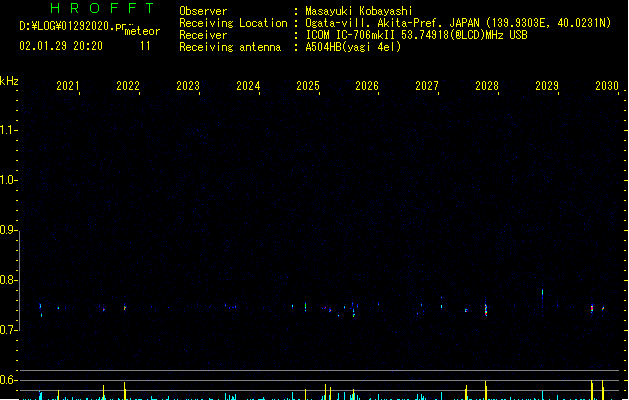Click the 1.0 kHz frequency label
Viewport: 629px width, 400px height.
point(7,180)
